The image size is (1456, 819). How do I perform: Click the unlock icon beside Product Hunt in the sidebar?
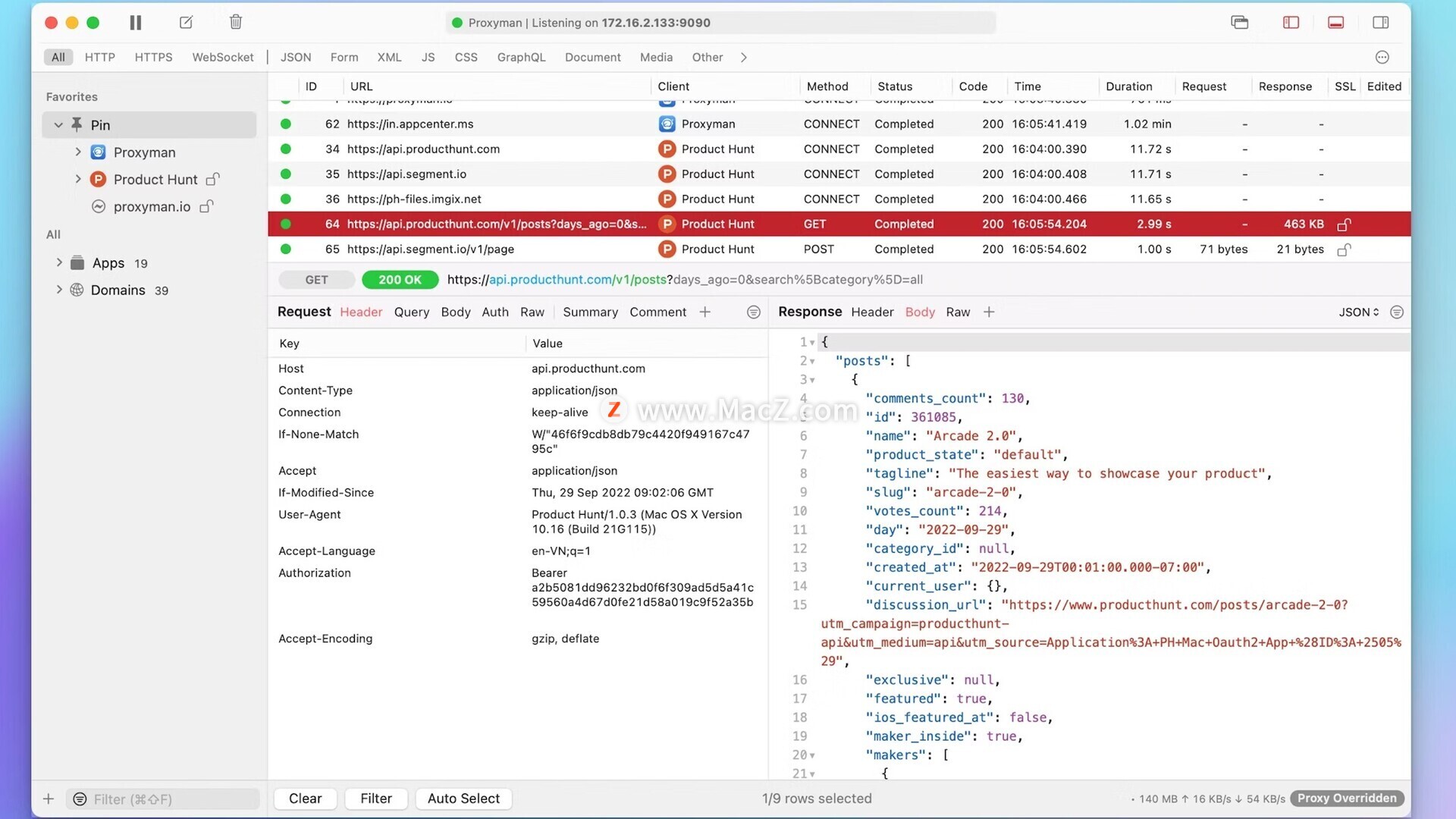(213, 179)
